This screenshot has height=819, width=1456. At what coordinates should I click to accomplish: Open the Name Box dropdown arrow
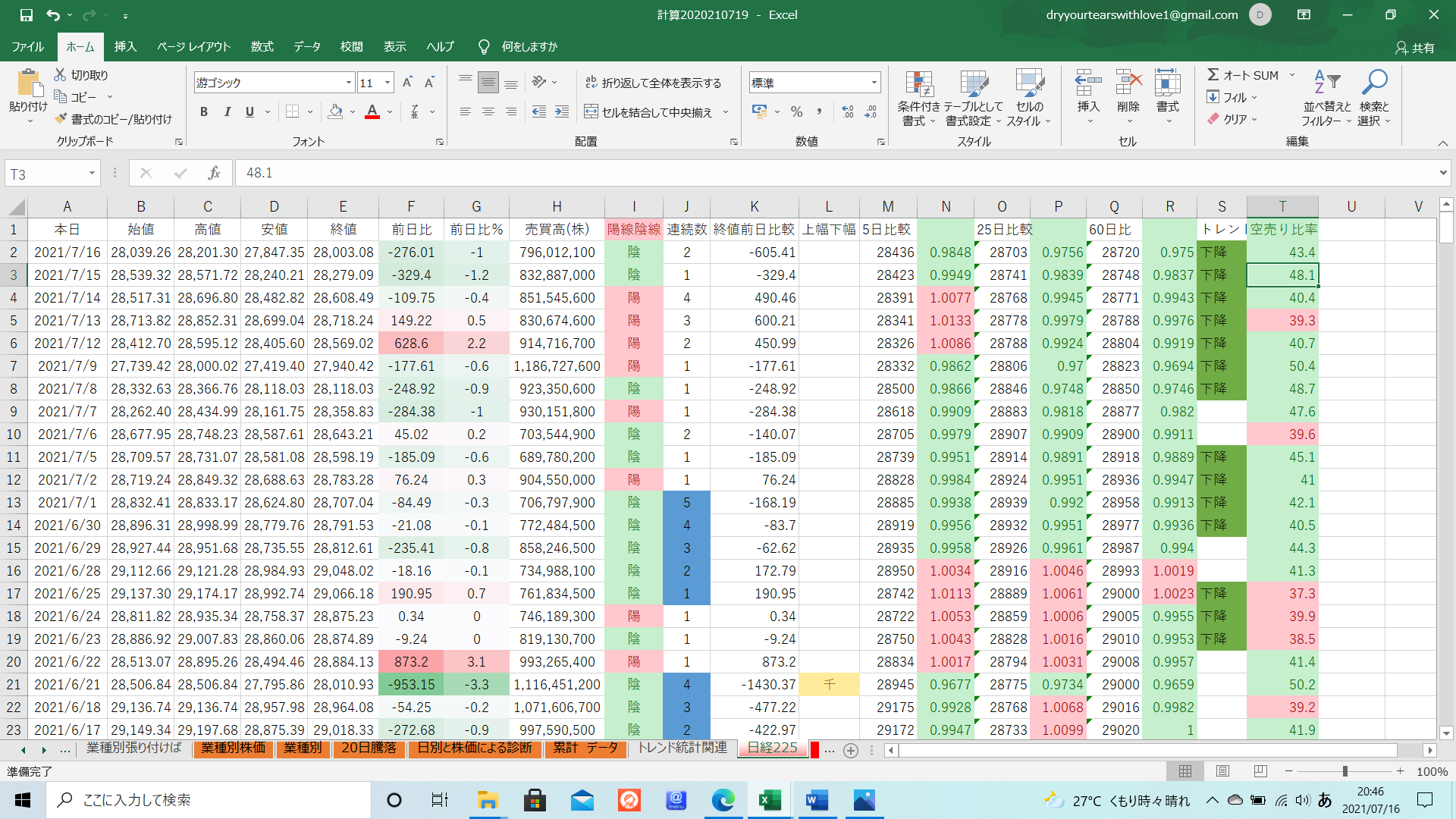tap(92, 174)
